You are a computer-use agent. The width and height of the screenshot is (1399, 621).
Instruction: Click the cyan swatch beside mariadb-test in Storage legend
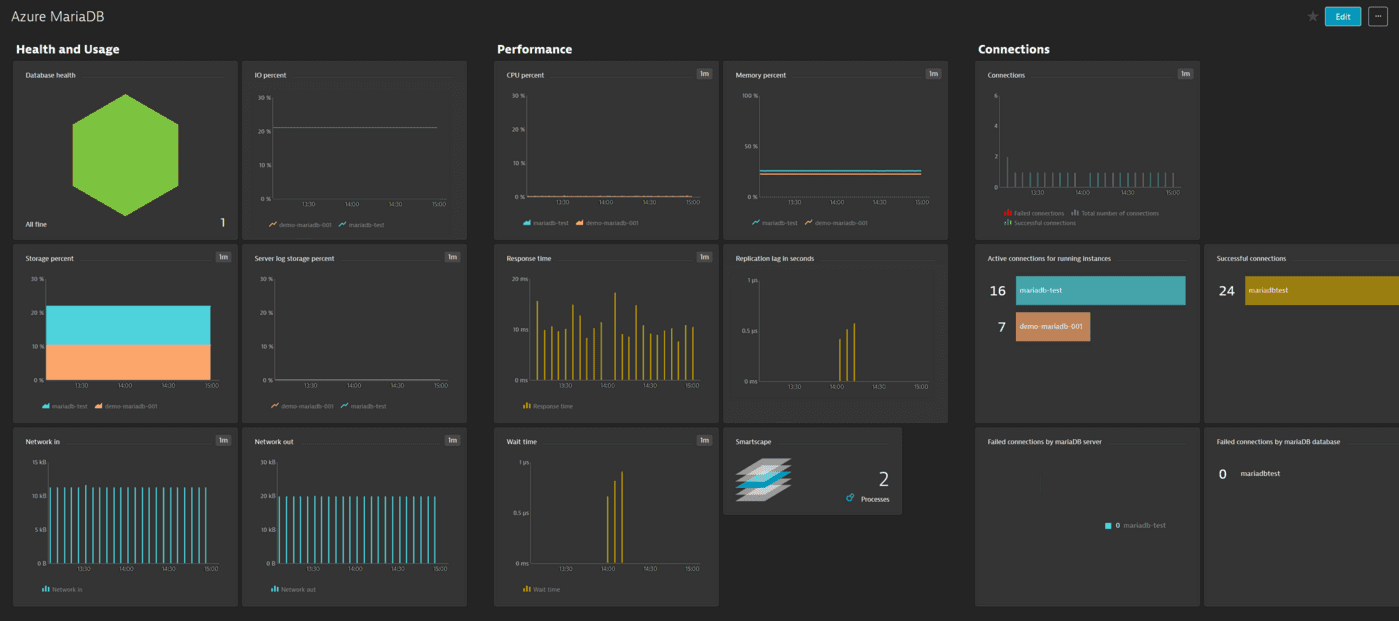pyautogui.click(x=44, y=406)
